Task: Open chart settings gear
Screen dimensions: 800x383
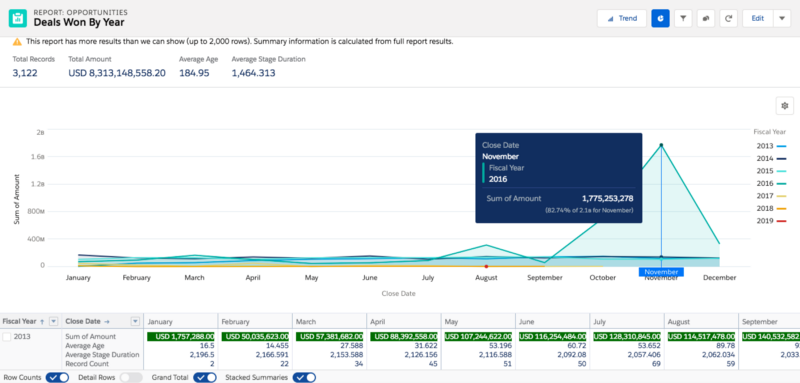Action: coord(785,106)
